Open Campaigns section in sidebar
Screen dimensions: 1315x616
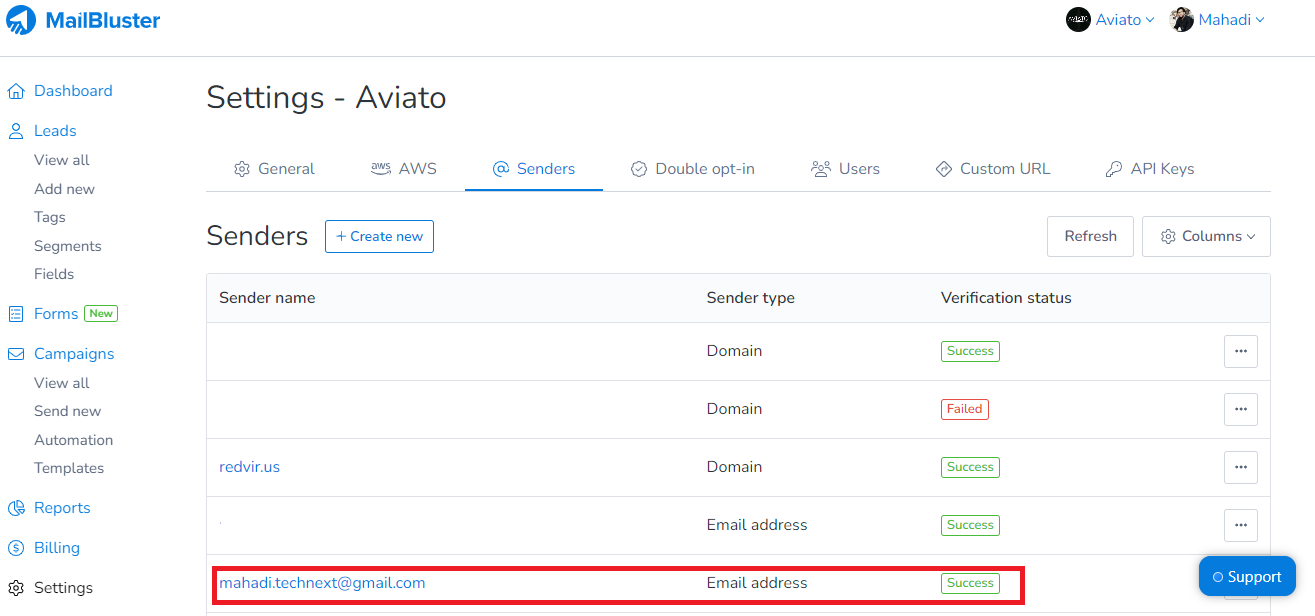74,354
